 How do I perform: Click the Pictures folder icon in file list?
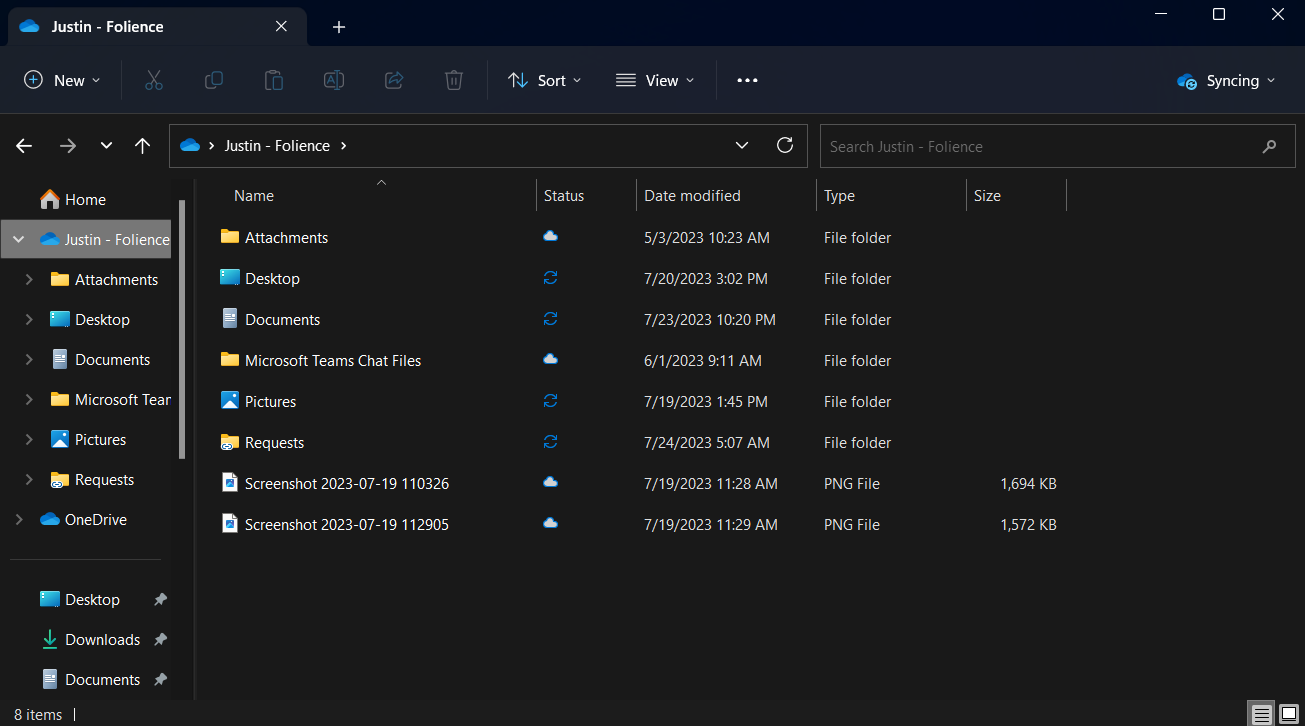pyautogui.click(x=230, y=401)
